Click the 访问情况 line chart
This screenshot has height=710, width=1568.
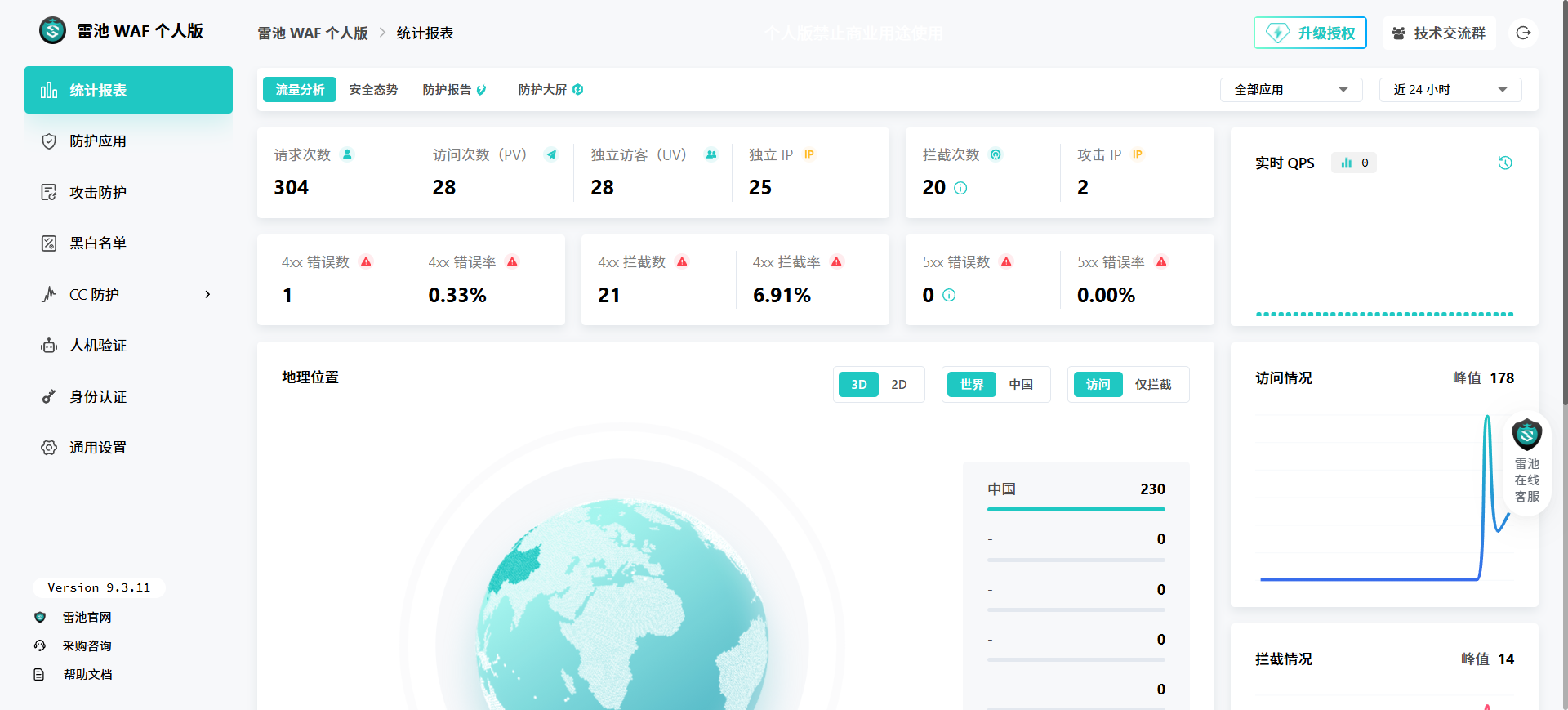click(1384, 497)
